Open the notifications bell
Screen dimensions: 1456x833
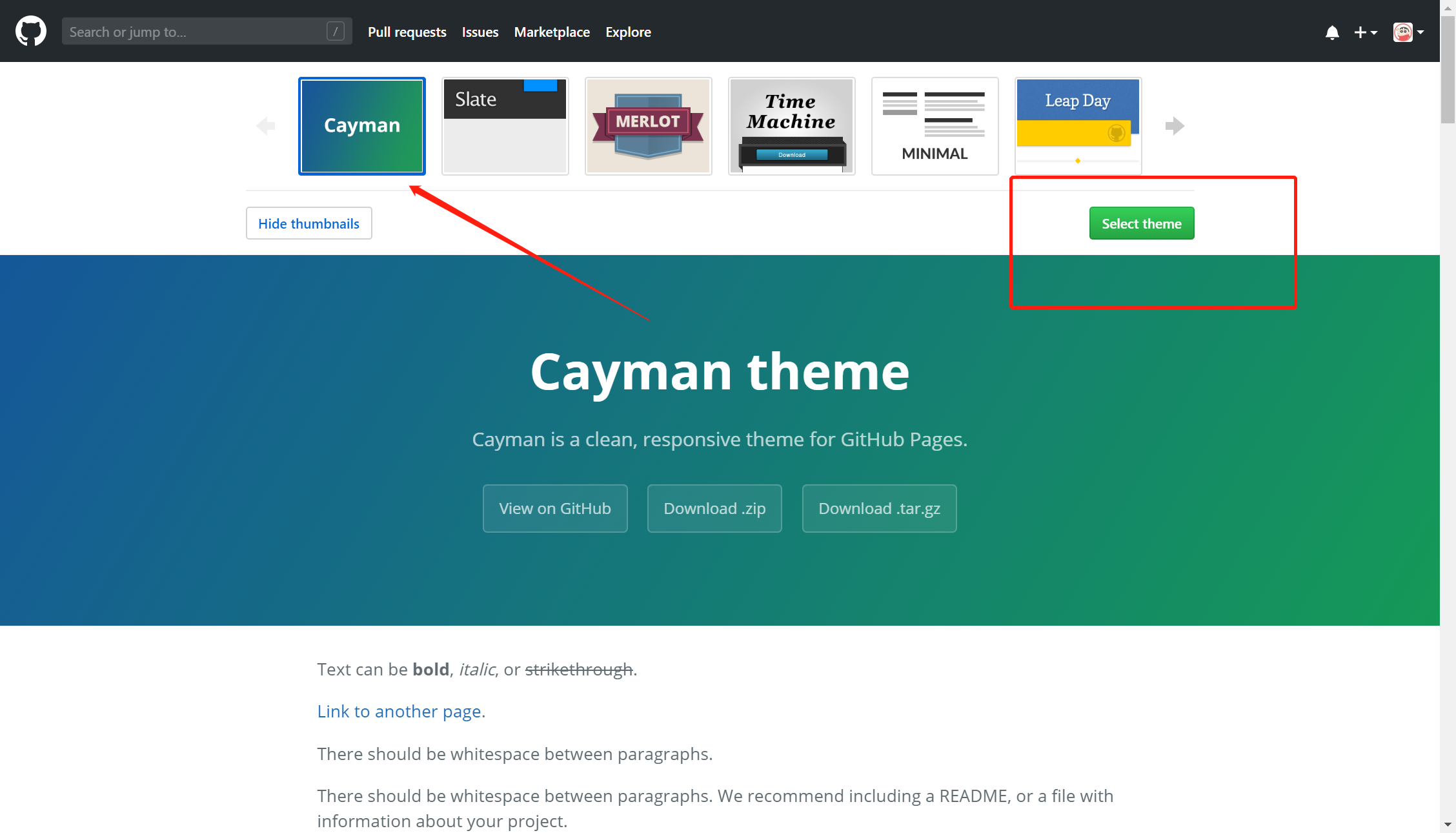pyautogui.click(x=1332, y=32)
